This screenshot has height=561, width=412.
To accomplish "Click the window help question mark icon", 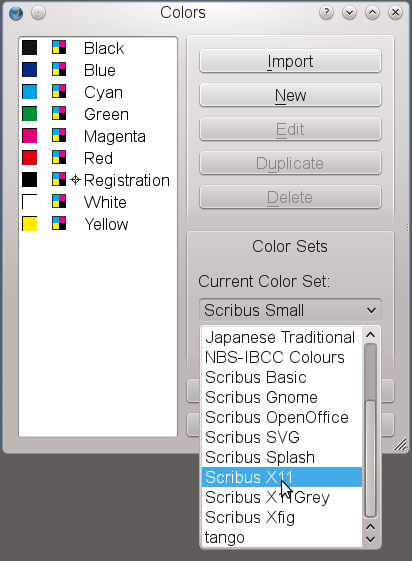I will (326, 13).
